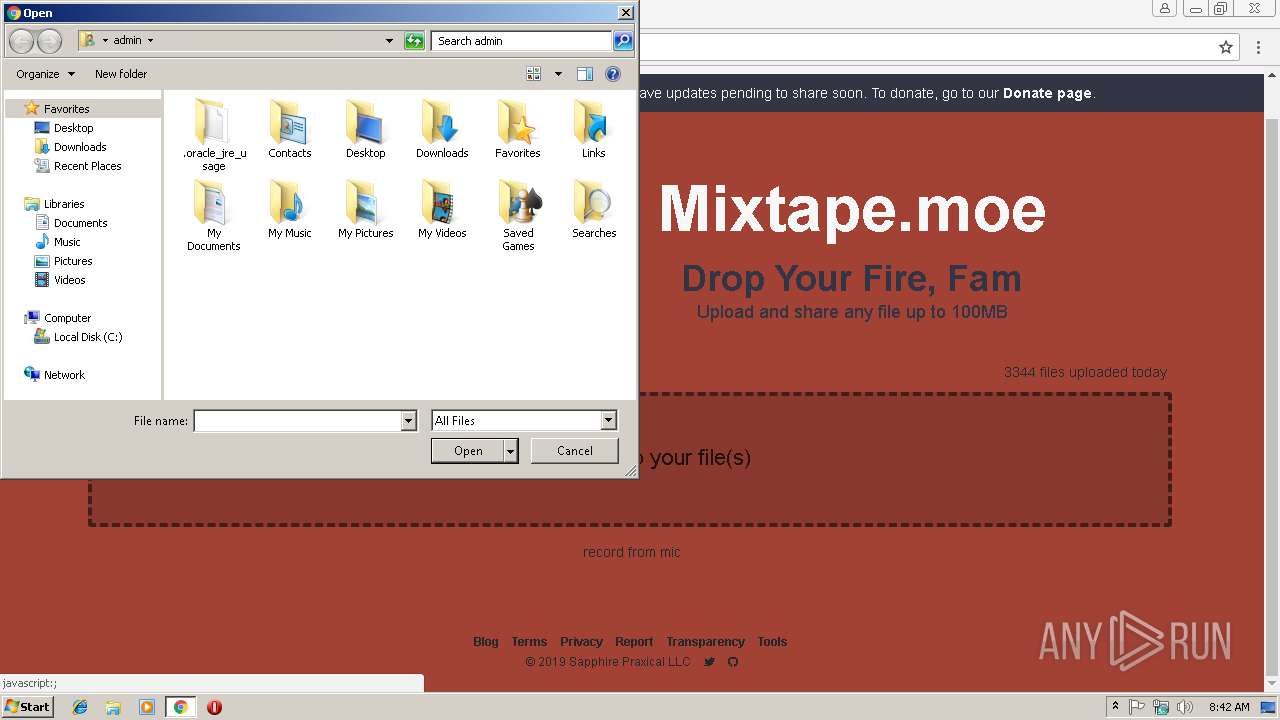Open the Tools footer link
This screenshot has width=1280, height=720.
coord(772,642)
